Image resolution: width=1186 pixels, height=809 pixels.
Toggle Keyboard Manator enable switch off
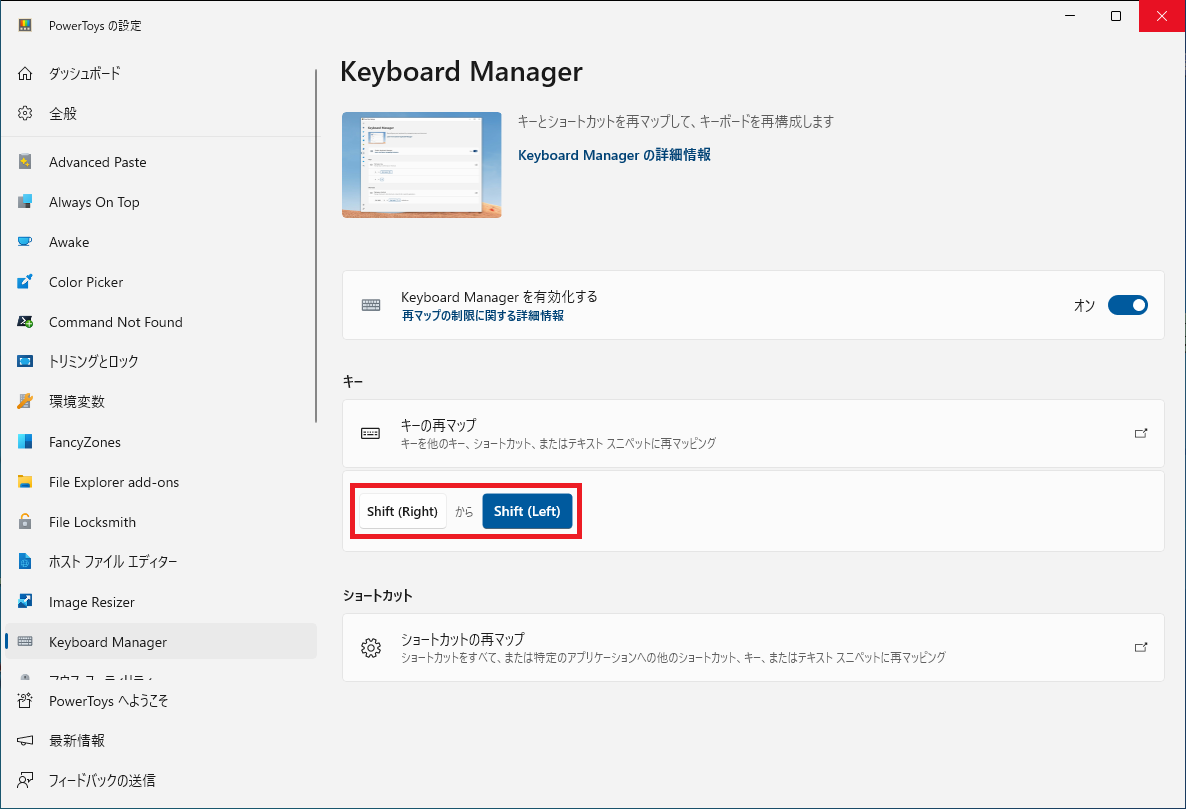[x=1127, y=305]
